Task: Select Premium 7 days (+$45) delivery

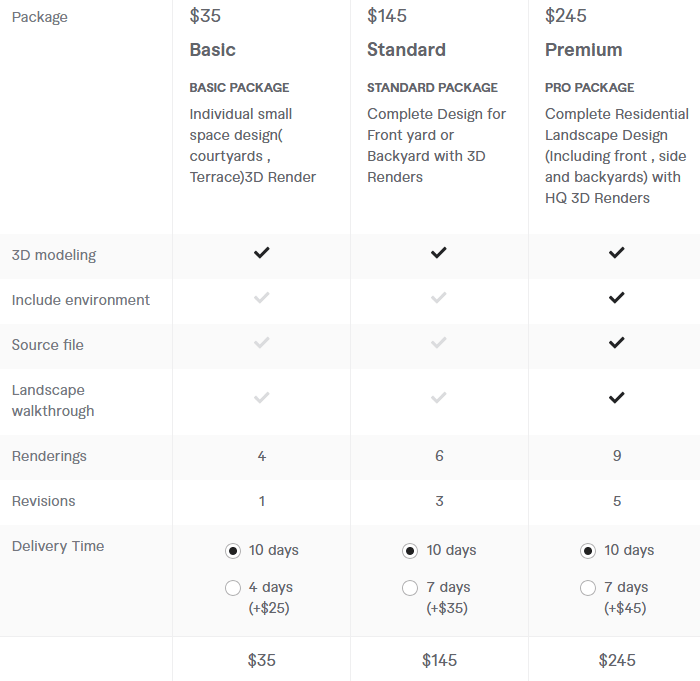Action: pos(588,588)
